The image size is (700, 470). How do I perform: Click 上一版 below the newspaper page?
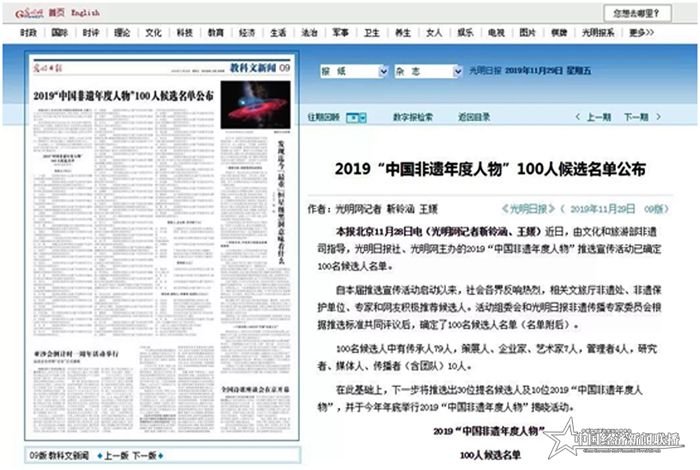coord(111,455)
